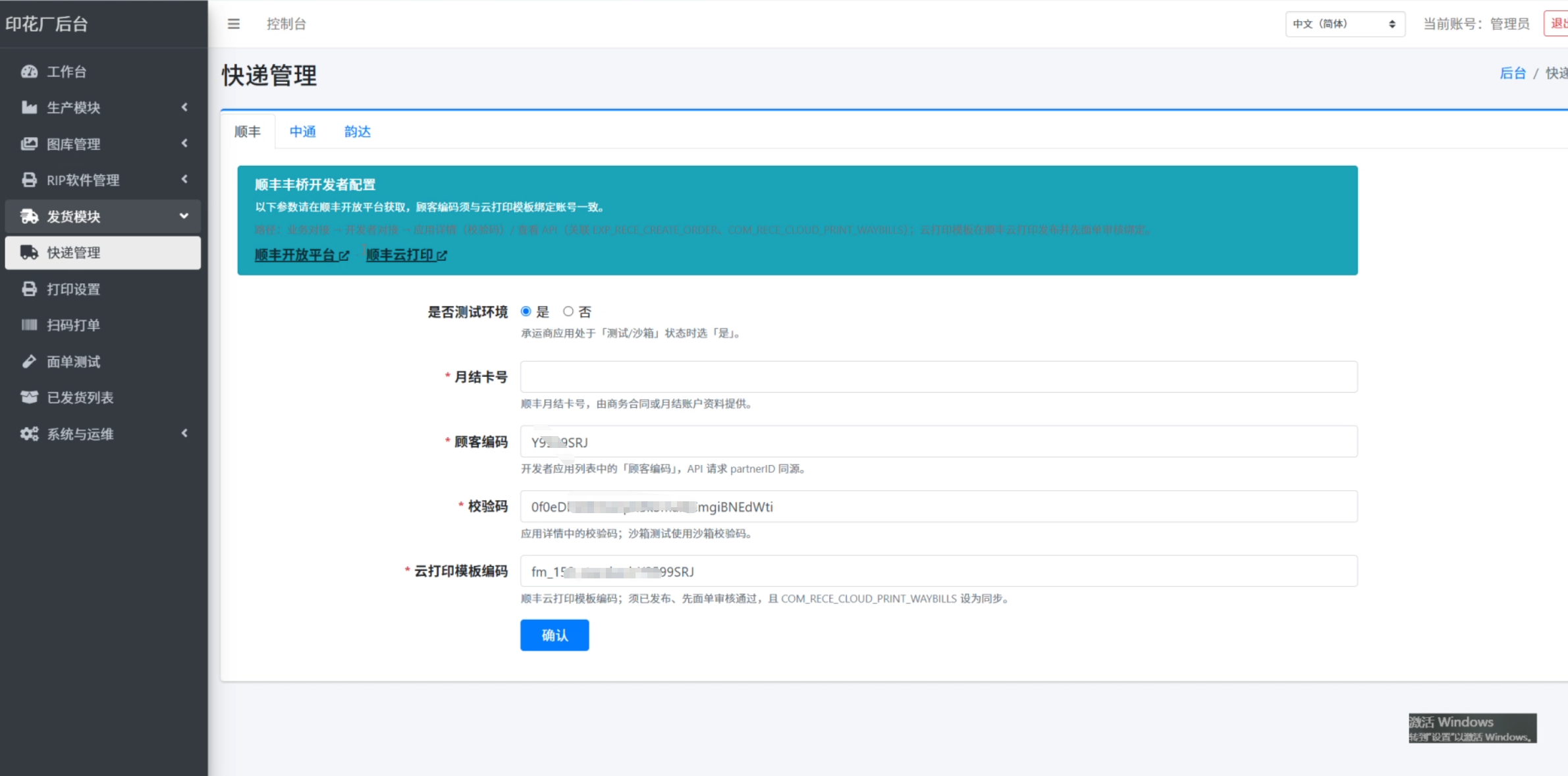The image size is (1568, 776).
Task: Click the 图库管理 images icon
Action: [29, 144]
